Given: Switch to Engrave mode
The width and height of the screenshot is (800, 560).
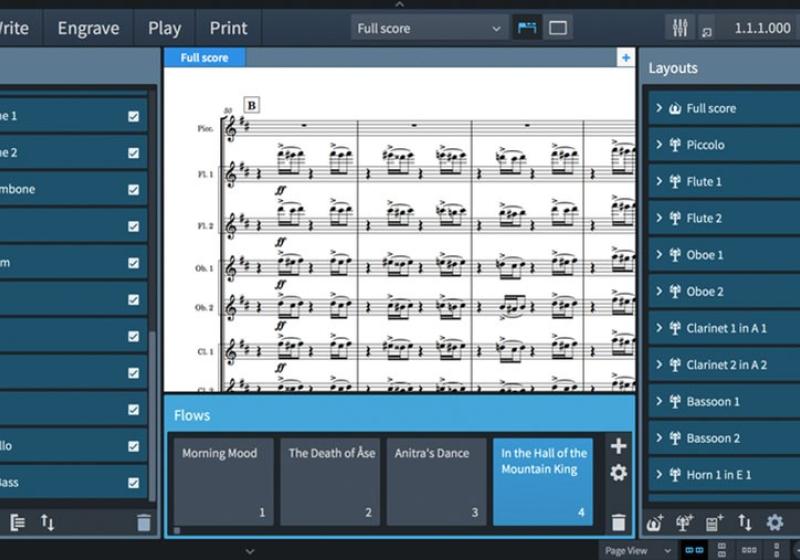Looking at the screenshot, I should pos(88,28).
